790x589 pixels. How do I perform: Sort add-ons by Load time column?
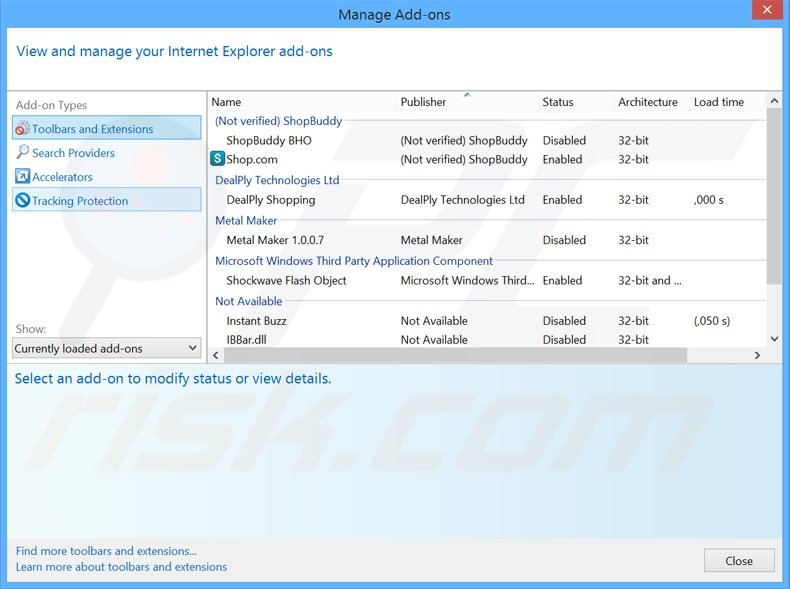(728, 102)
